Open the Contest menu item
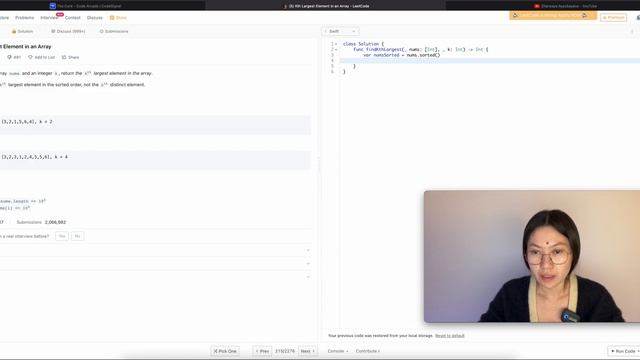Image resolution: width=640 pixels, height=360 pixels. 73,18
